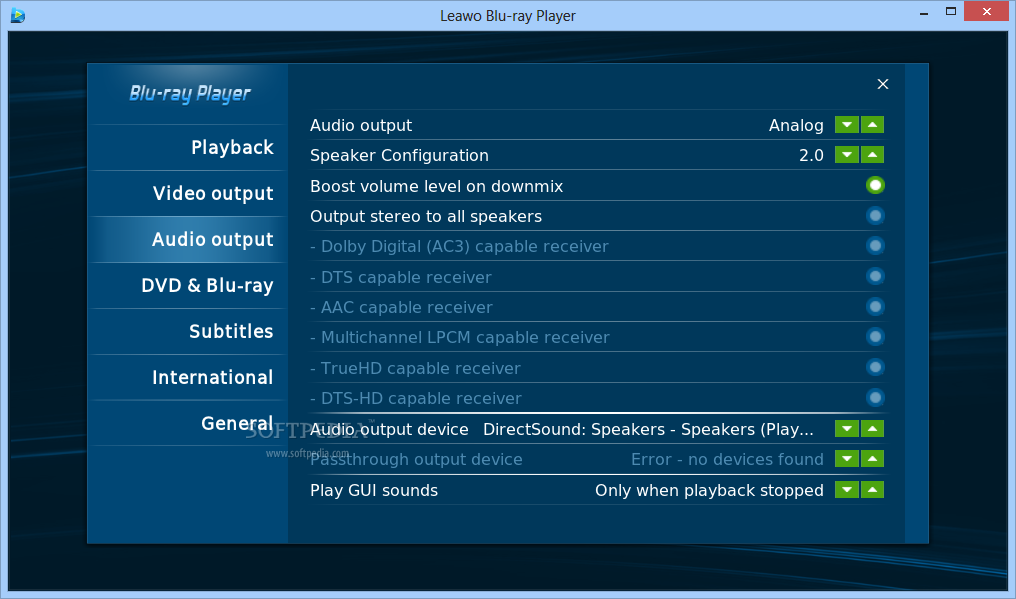Screen dimensions: 1016x599
Task: Toggle Dolby Digital (AC3) capable receiver
Action: 875,246
